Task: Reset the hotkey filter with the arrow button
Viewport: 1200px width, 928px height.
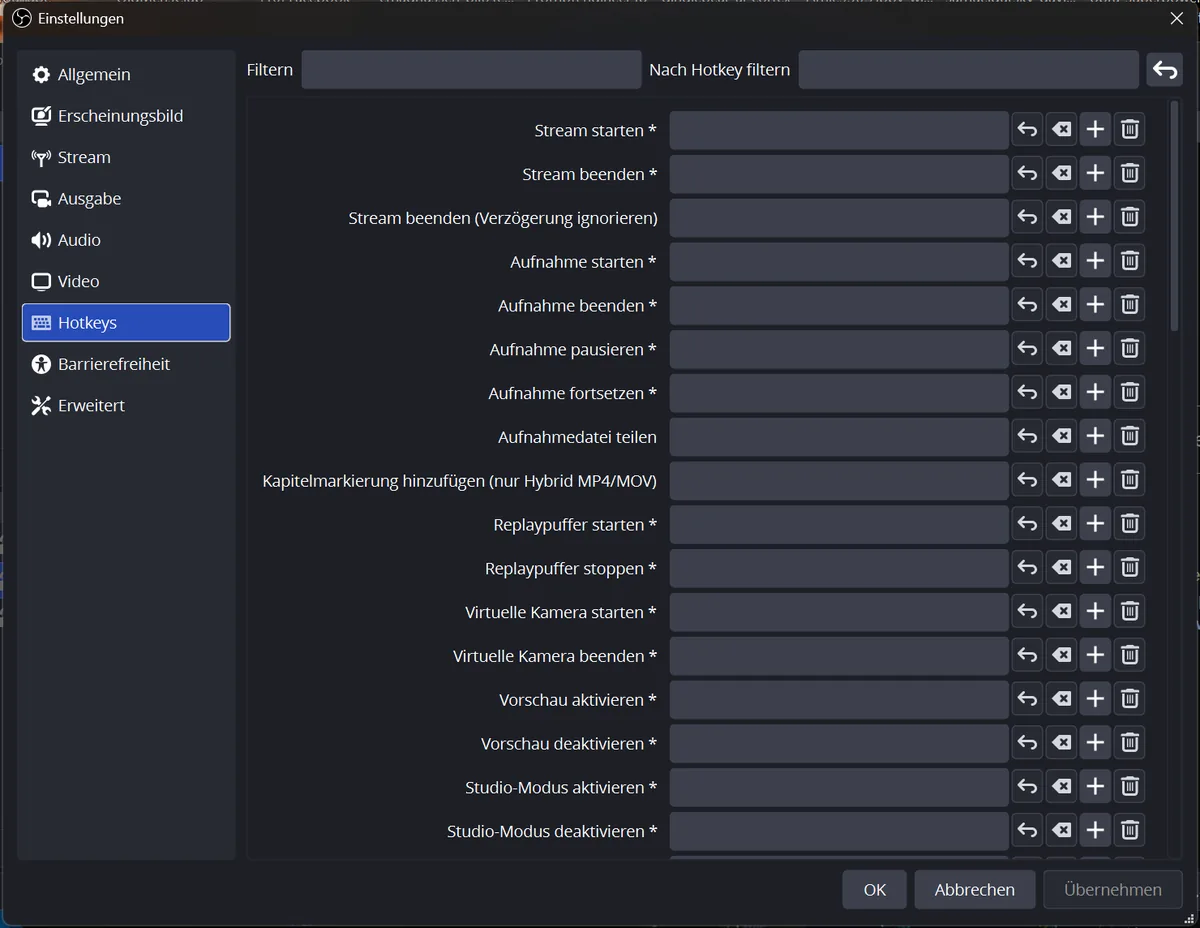Action: point(1164,70)
